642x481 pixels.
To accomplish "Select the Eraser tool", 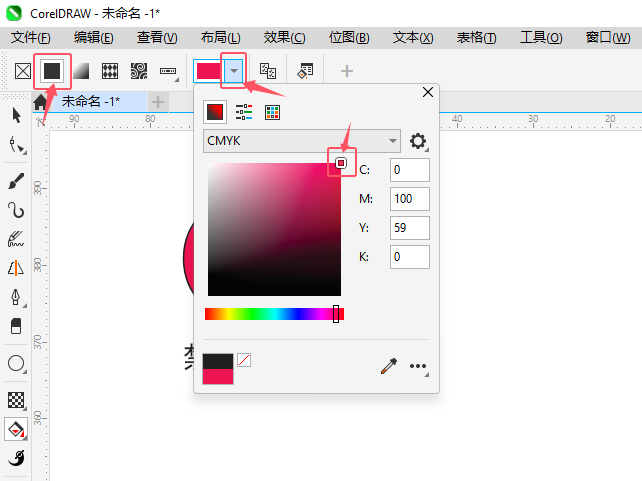I will click(x=16, y=326).
